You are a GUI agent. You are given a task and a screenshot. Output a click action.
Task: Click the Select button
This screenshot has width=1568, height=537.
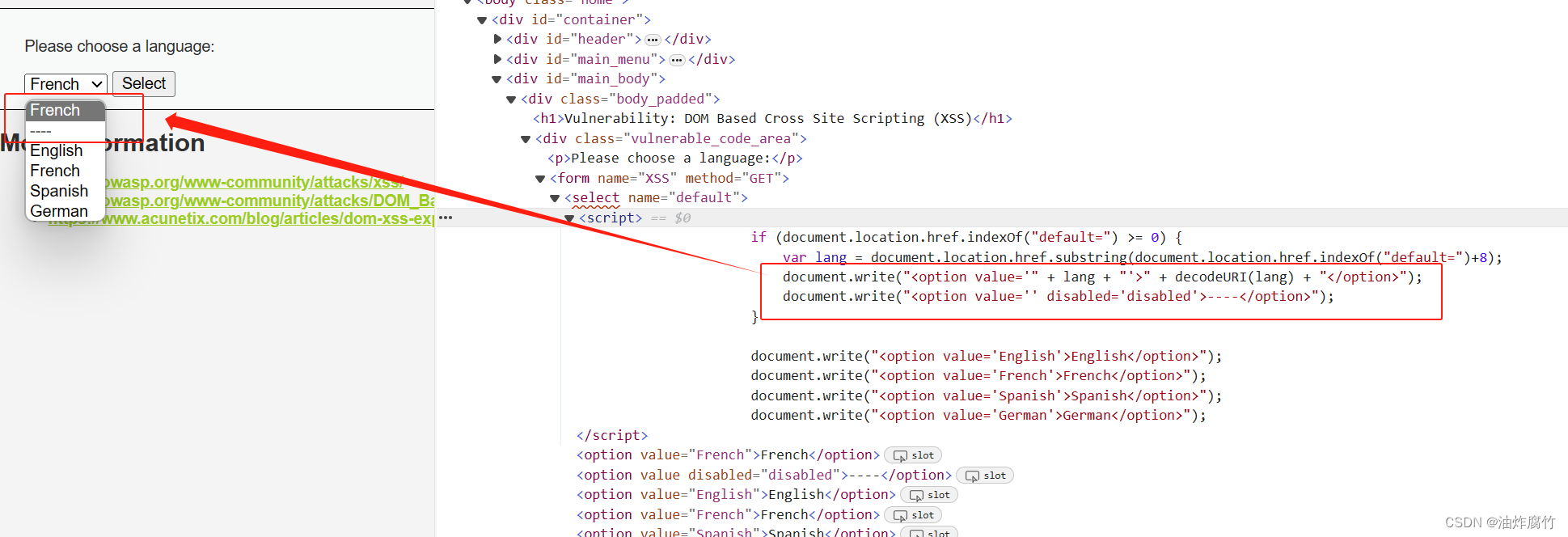coord(144,84)
